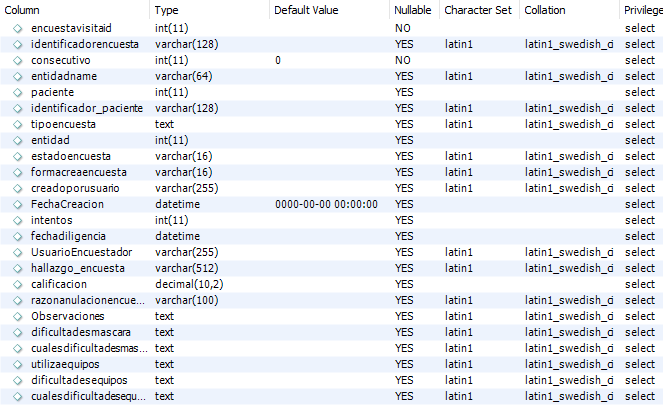
Task: Click the diamond icon beside Observaciones
Action: [x=17, y=316]
